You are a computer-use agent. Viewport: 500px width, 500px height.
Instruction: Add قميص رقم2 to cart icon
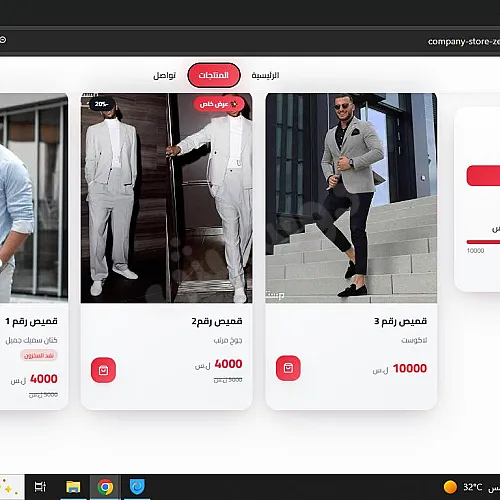pos(103,370)
